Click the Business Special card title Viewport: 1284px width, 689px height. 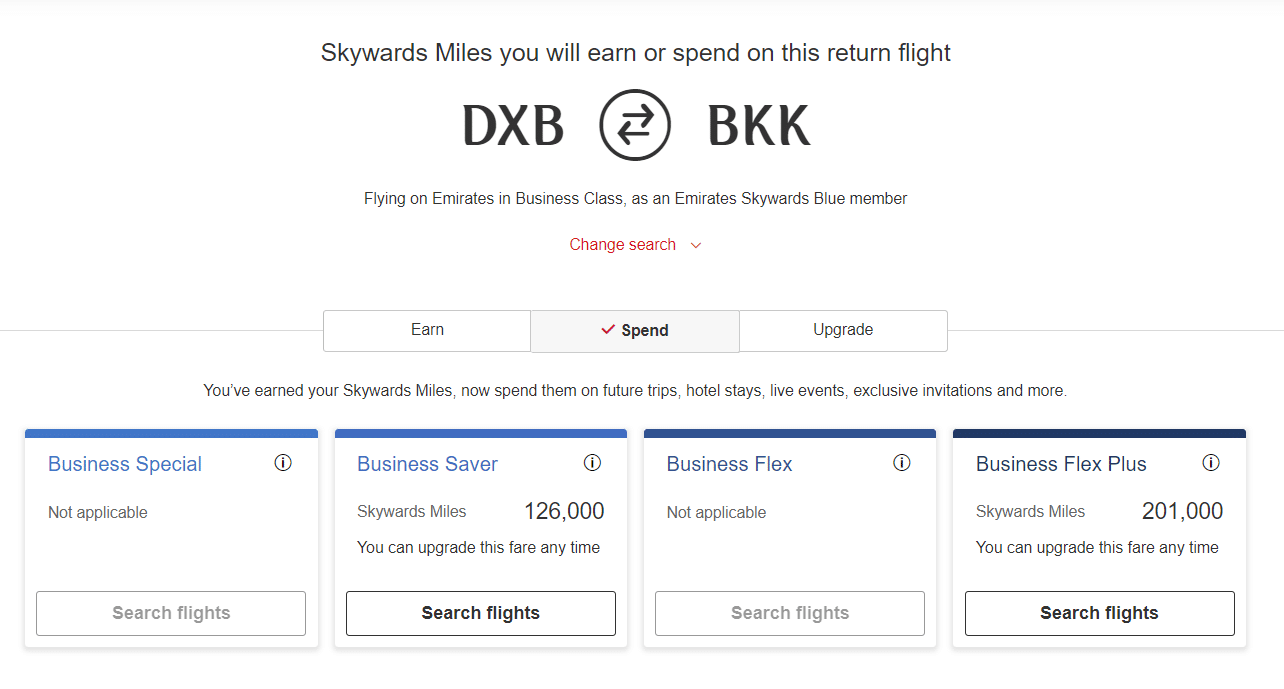(125, 464)
